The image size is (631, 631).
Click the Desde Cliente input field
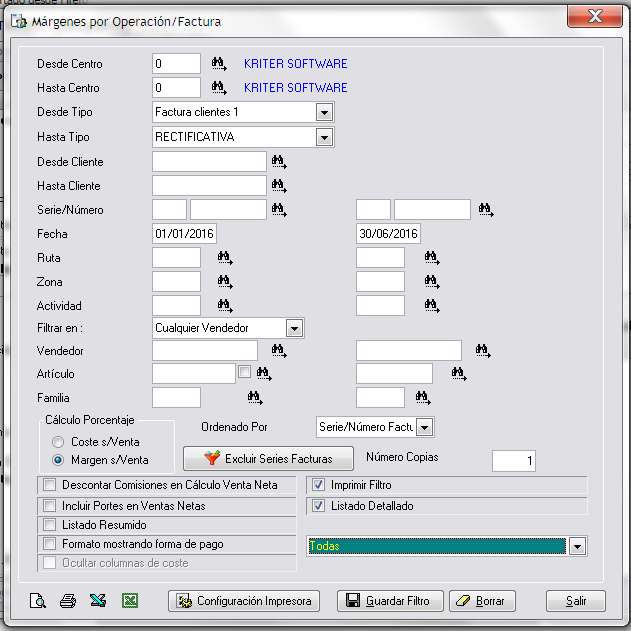(209, 162)
